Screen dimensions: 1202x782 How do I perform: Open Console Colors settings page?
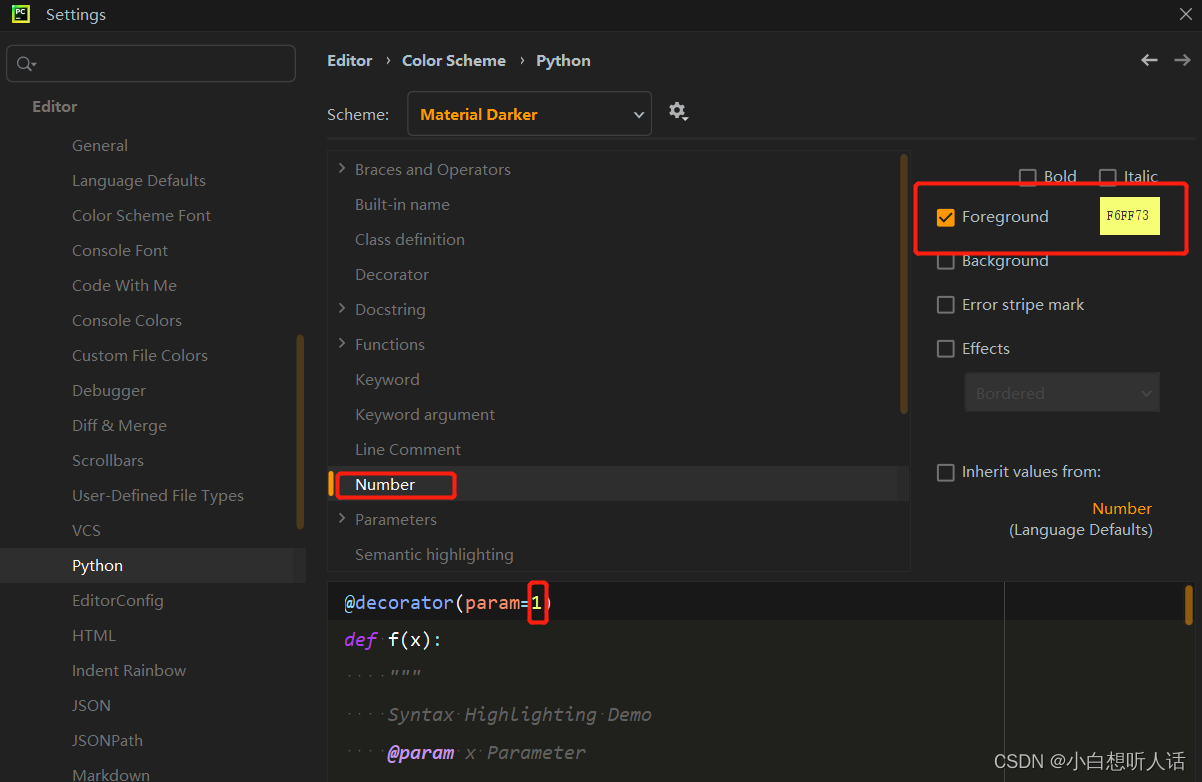click(x=127, y=320)
